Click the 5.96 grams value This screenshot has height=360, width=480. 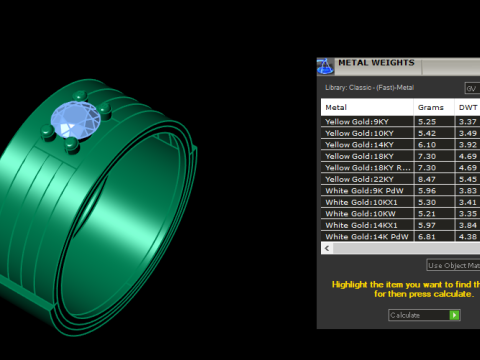427,191
